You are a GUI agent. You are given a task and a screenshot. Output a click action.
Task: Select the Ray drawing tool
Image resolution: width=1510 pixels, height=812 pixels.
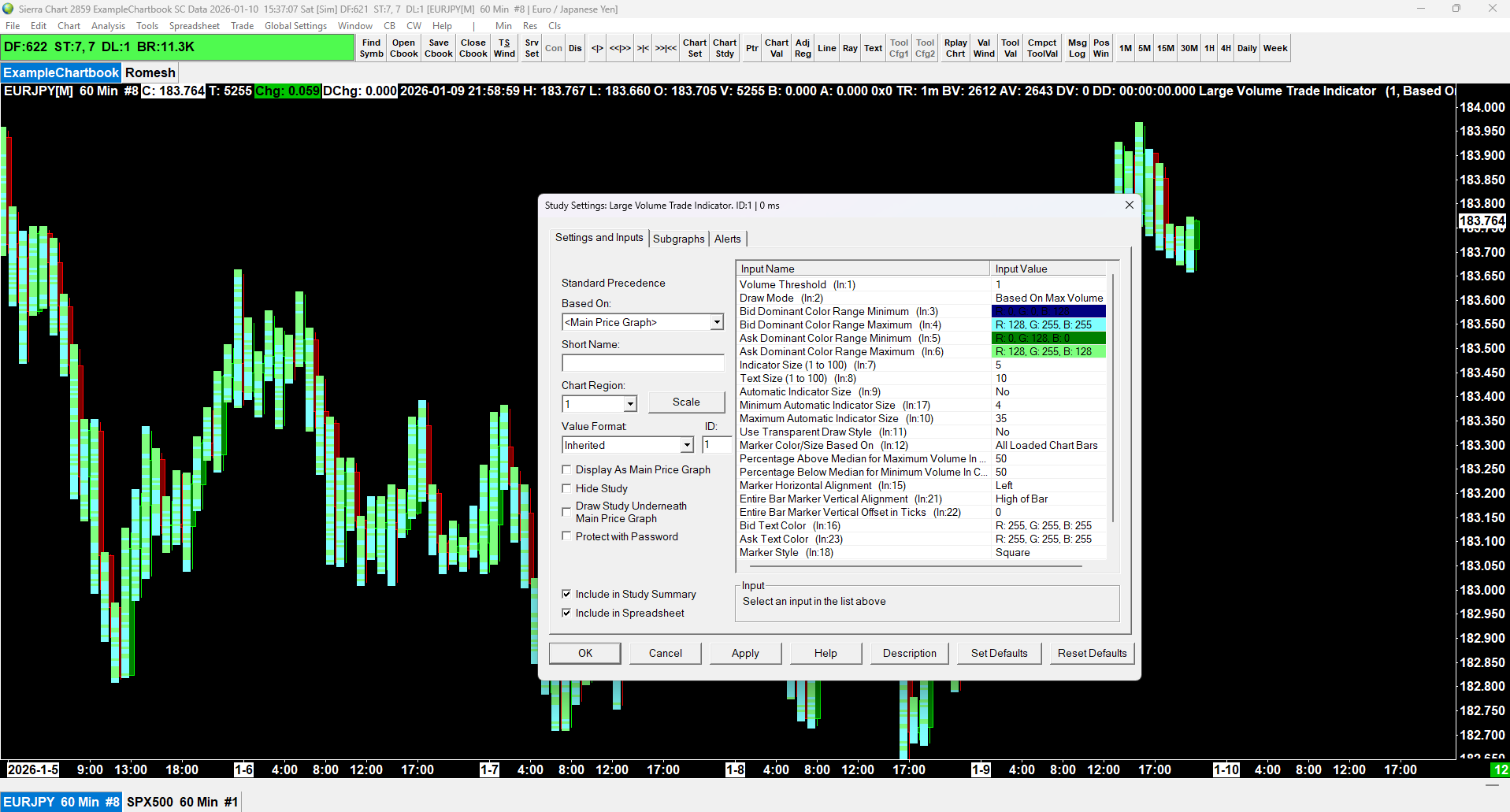point(850,48)
